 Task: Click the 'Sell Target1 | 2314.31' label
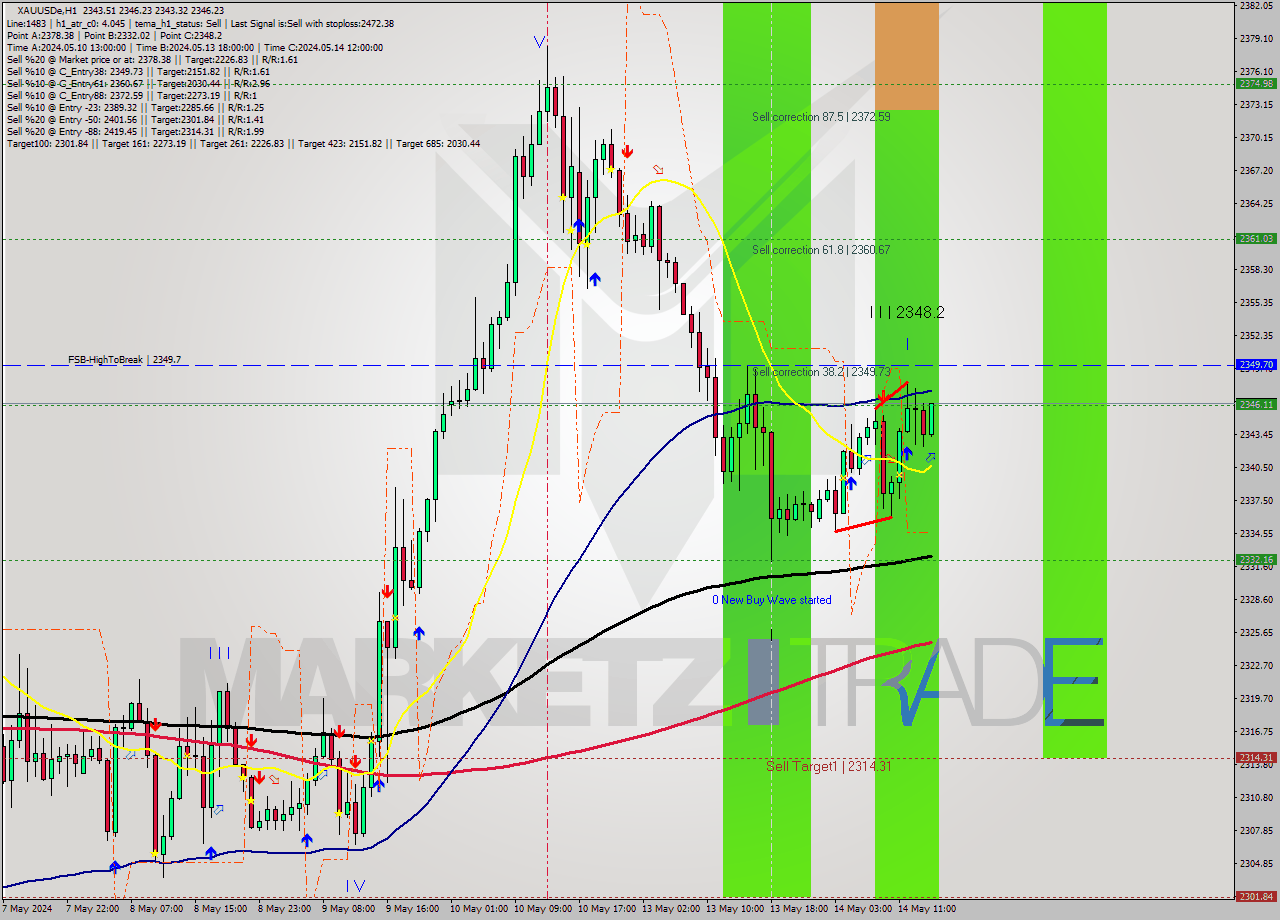coord(828,769)
